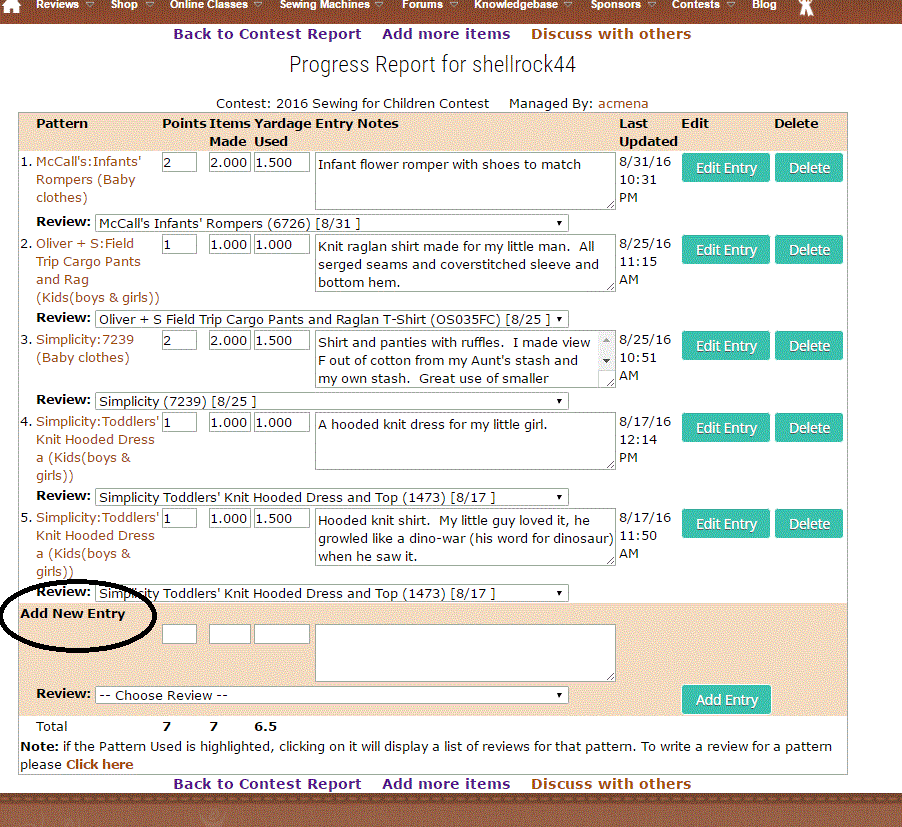Click Items Made field for row 4 entry
902x827 pixels.
(230, 423)
